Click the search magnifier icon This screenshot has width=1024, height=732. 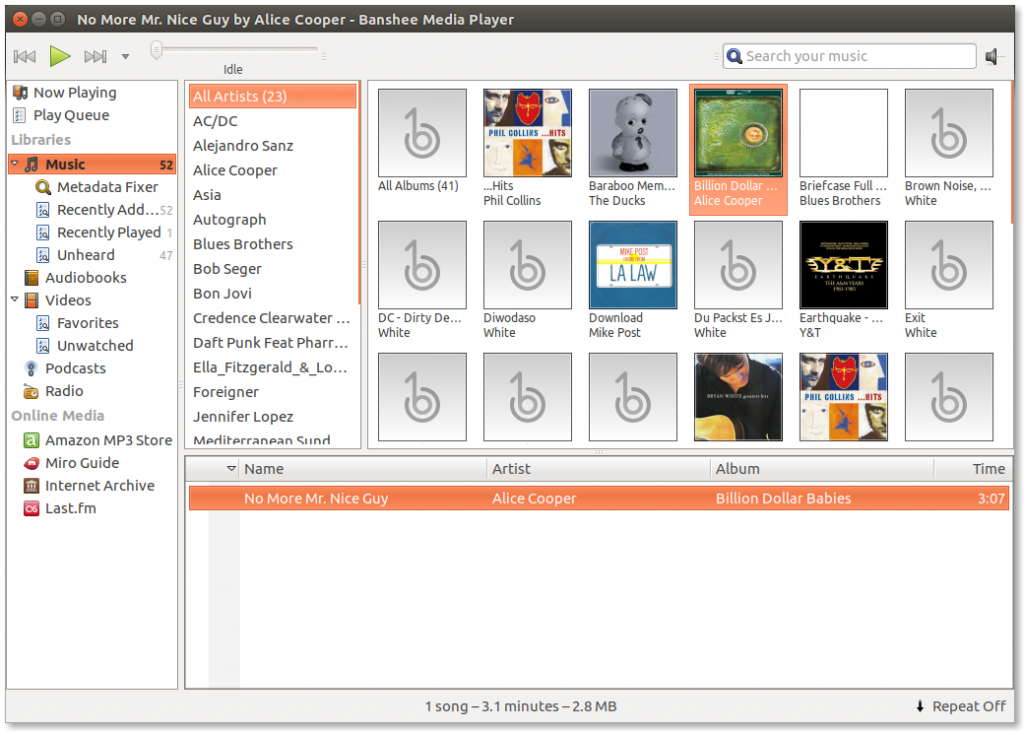pos(735,56)
